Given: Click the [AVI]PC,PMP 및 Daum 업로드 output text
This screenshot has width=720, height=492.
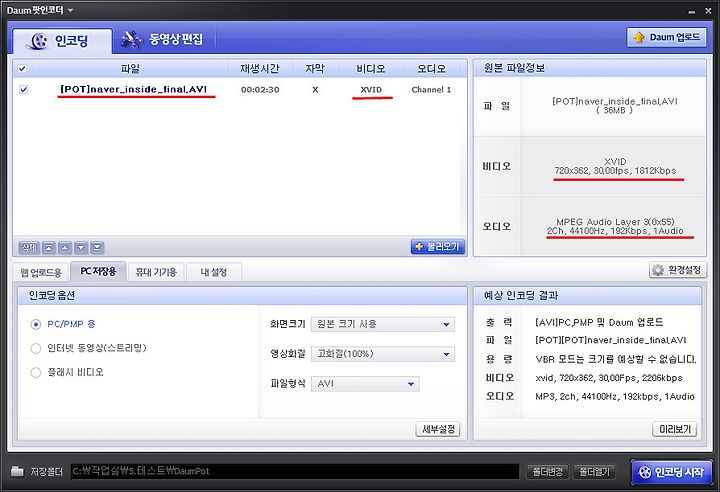Looking at the screenshot, I should [599, 322].
